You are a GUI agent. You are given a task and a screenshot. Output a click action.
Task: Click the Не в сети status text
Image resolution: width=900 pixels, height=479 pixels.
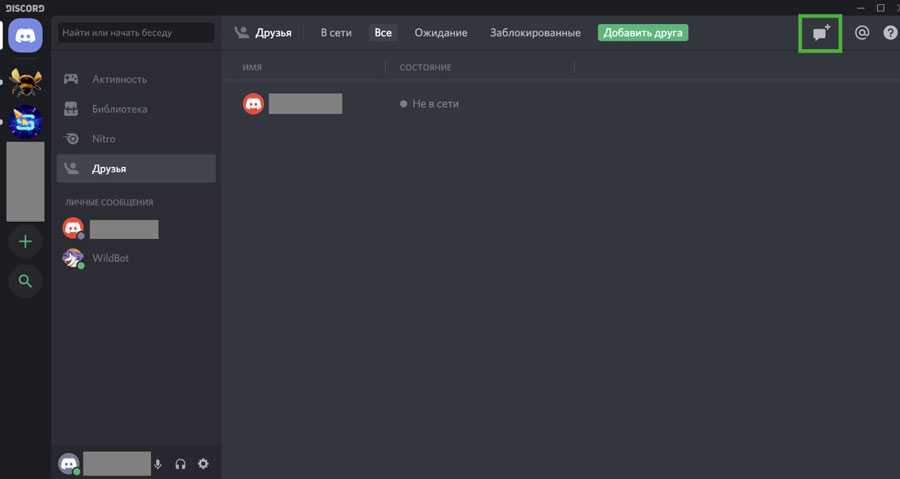point(435,104)
